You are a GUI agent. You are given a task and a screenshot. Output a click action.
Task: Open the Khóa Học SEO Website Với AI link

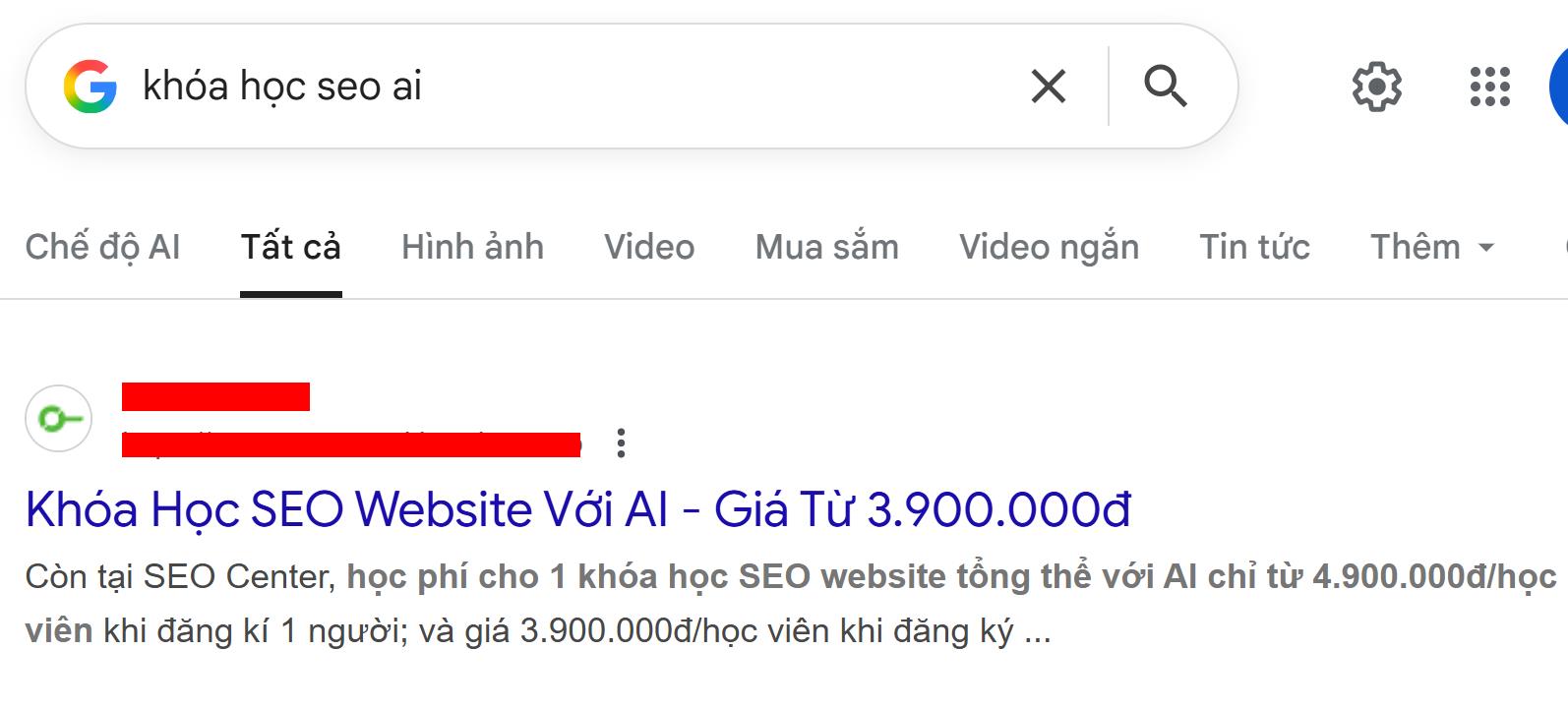tap(578, 509)
